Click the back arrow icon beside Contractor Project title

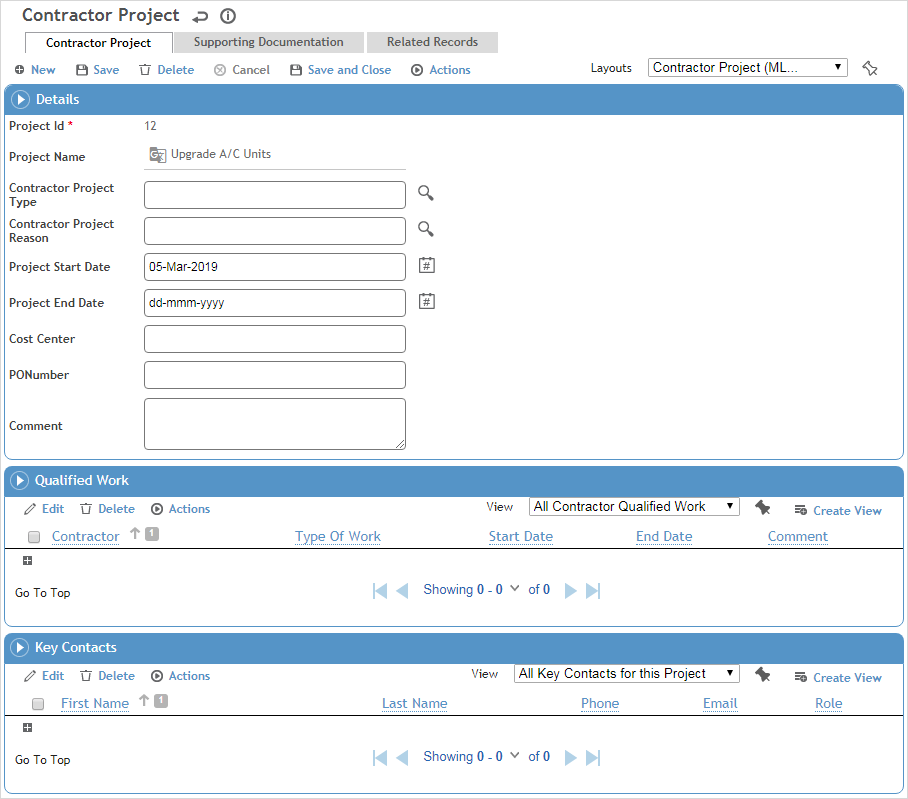[201, 16]
